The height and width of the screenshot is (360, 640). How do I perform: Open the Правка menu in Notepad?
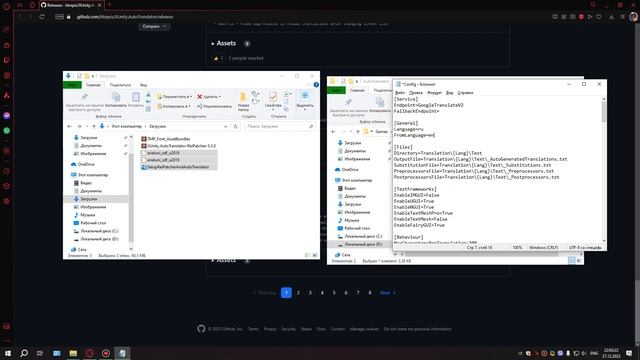click(x=416, y=93)
